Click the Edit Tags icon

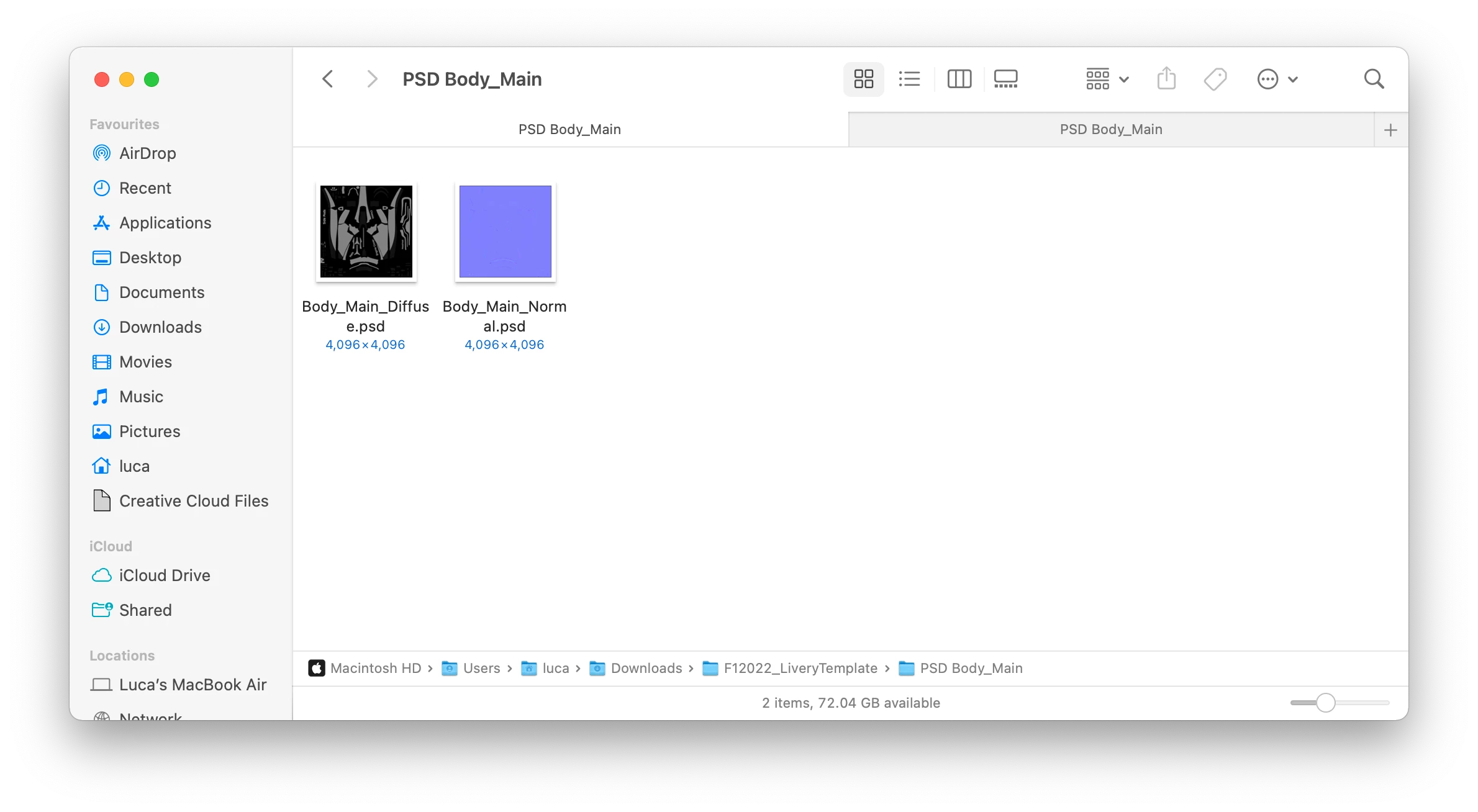[x=1215, y=79]
